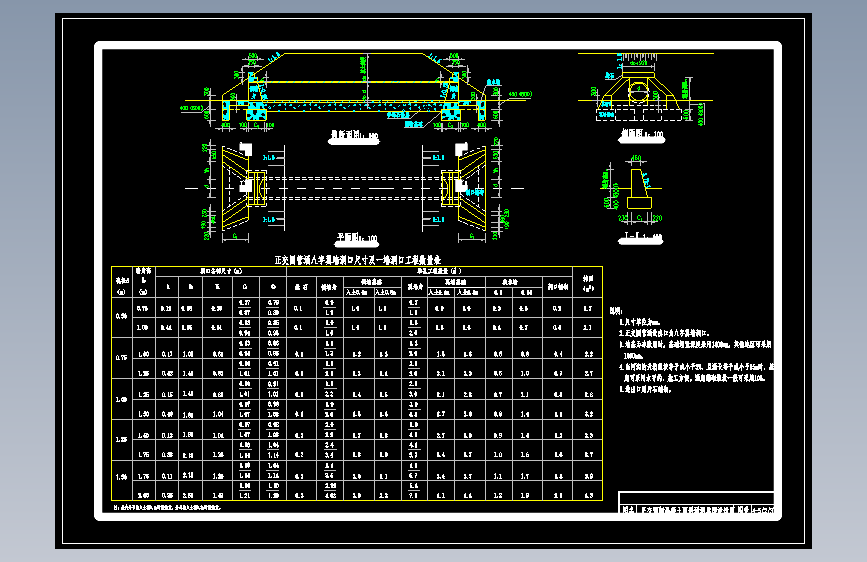
Task: Select the longitudinal section drawing at top center
Action: point(358,89)
